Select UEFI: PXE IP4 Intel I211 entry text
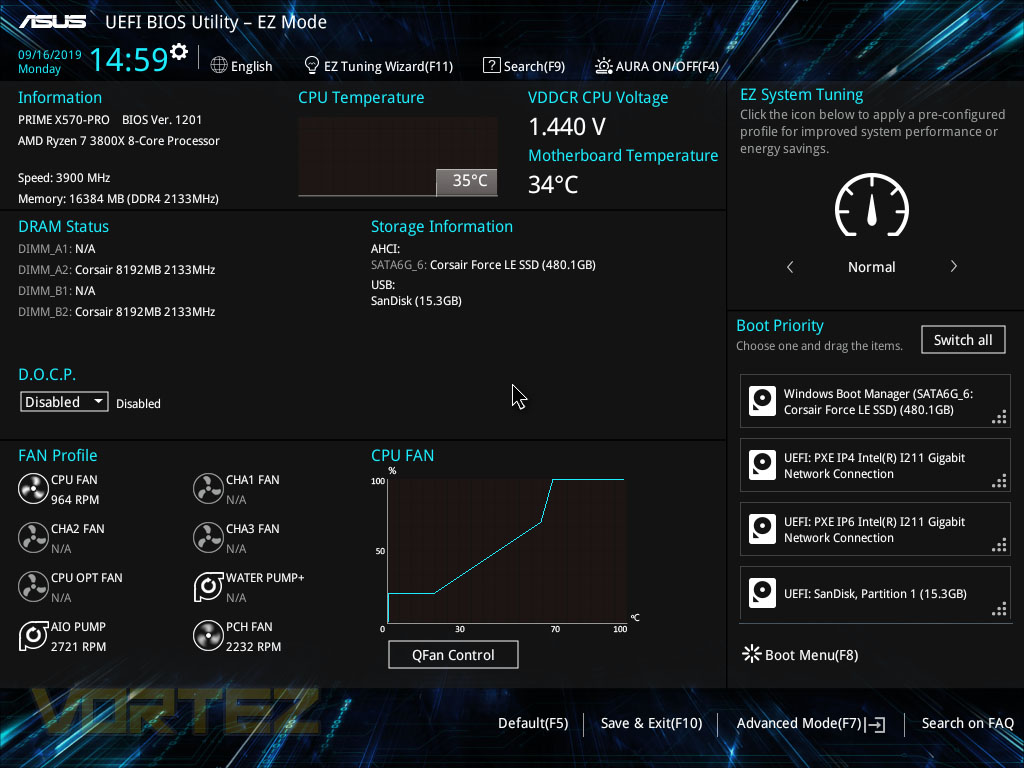This screenshot has width=1024, height=768. click(874, 466)
